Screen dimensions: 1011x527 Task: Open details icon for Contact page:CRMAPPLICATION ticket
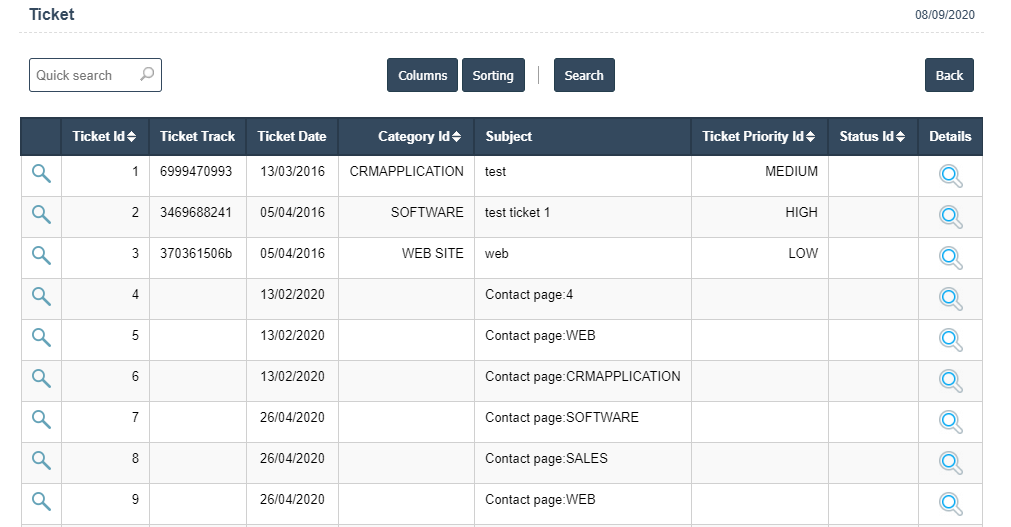[950, 381]
